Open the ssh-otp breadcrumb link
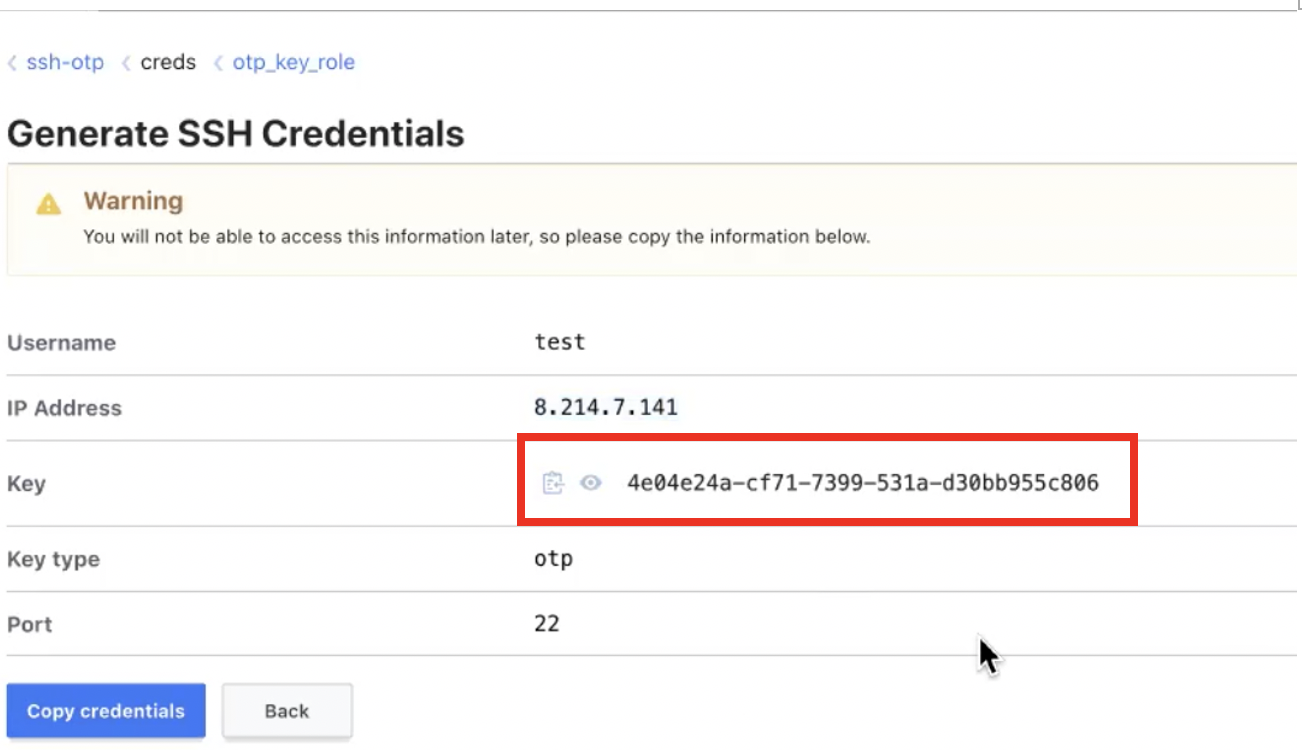Screen dimensions: 1302x750 coord(67,62)
